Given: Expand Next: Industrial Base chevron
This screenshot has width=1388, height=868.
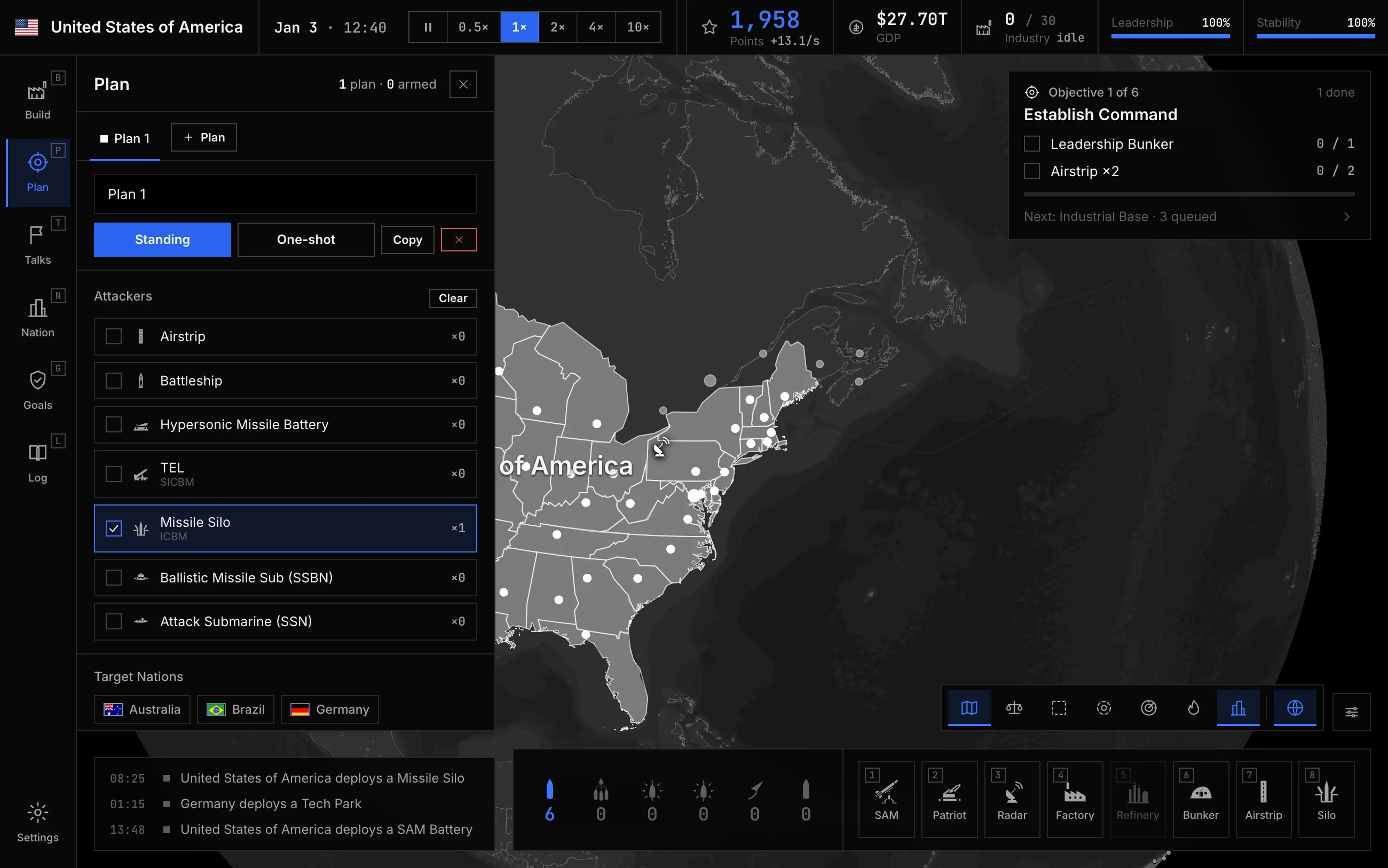Looking at the screenshot, I should tap(1347, 216).
